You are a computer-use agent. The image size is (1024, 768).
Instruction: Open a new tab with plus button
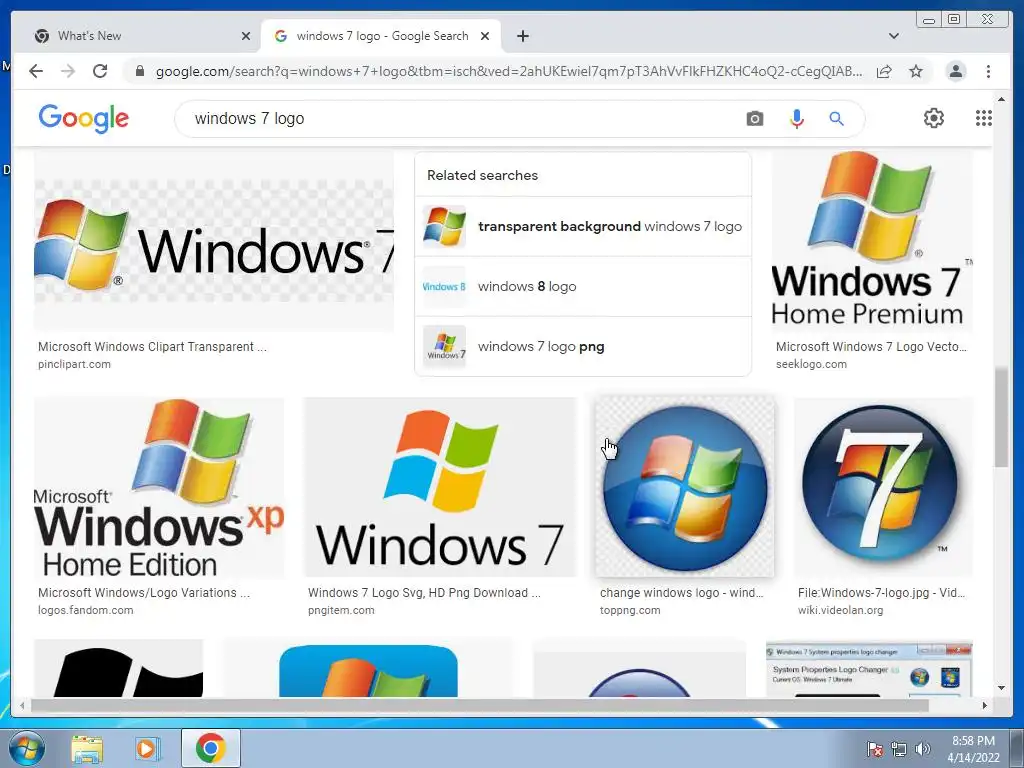(x=522, y=36)
